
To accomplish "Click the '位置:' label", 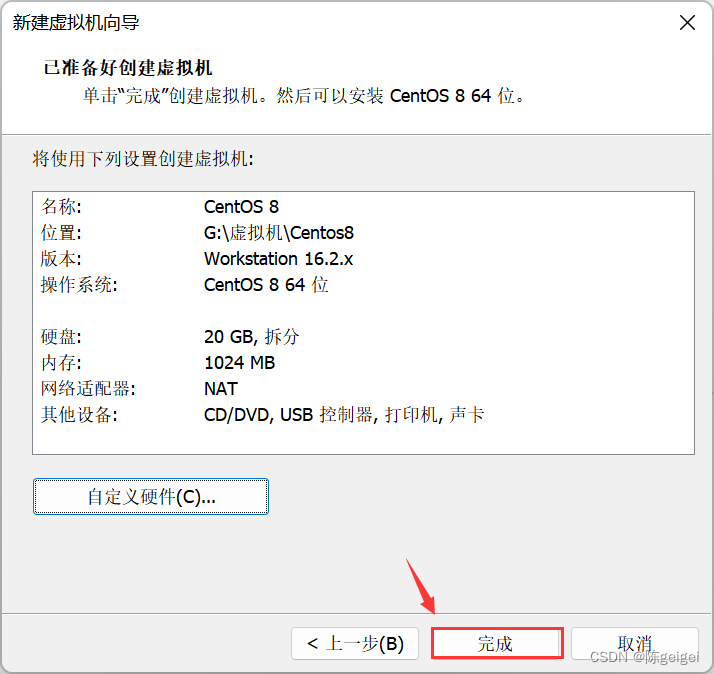I will pos(61,233).
